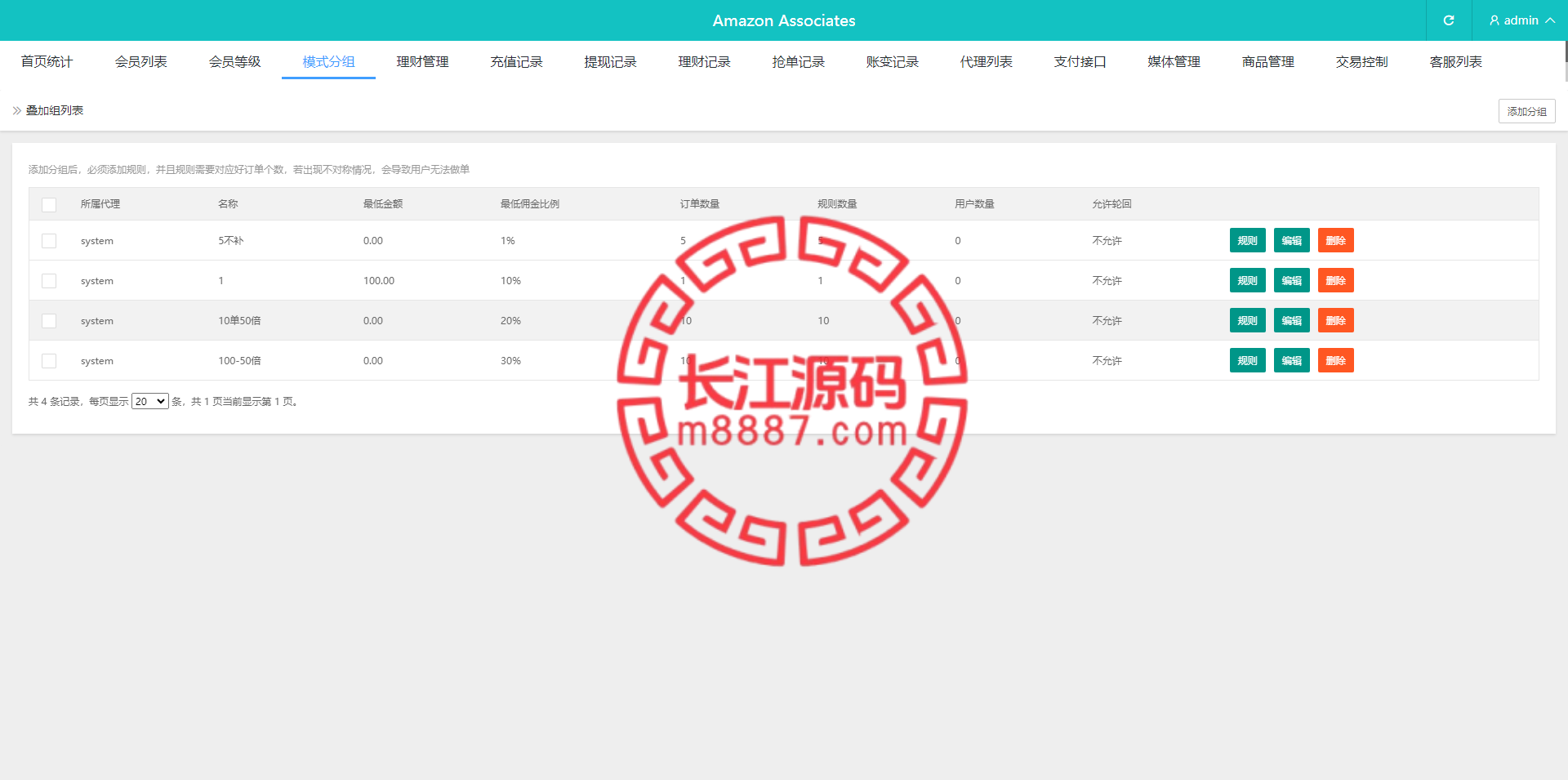
Task: Click the 最低金额 column header
Action: pos(383,204)
